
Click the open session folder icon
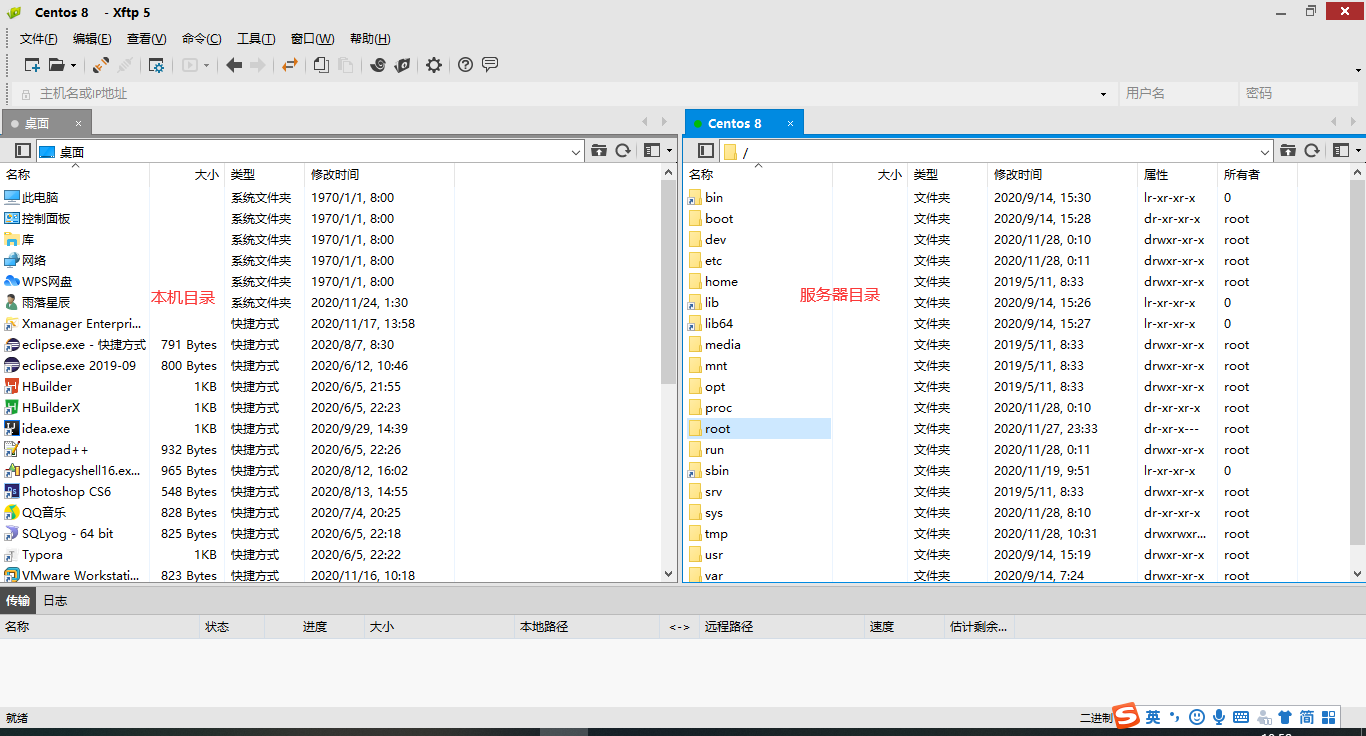(56, 65)
